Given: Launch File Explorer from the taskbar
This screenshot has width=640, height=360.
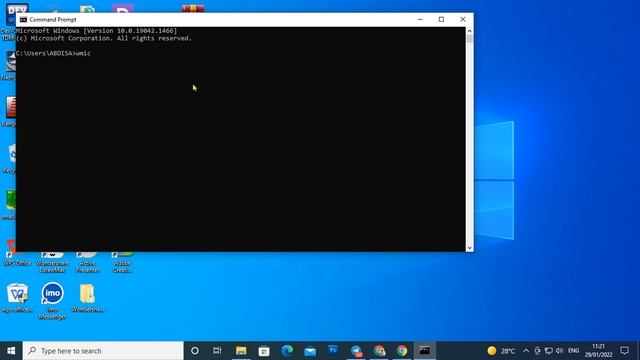Looking at the screenshot, I should 241,351.
